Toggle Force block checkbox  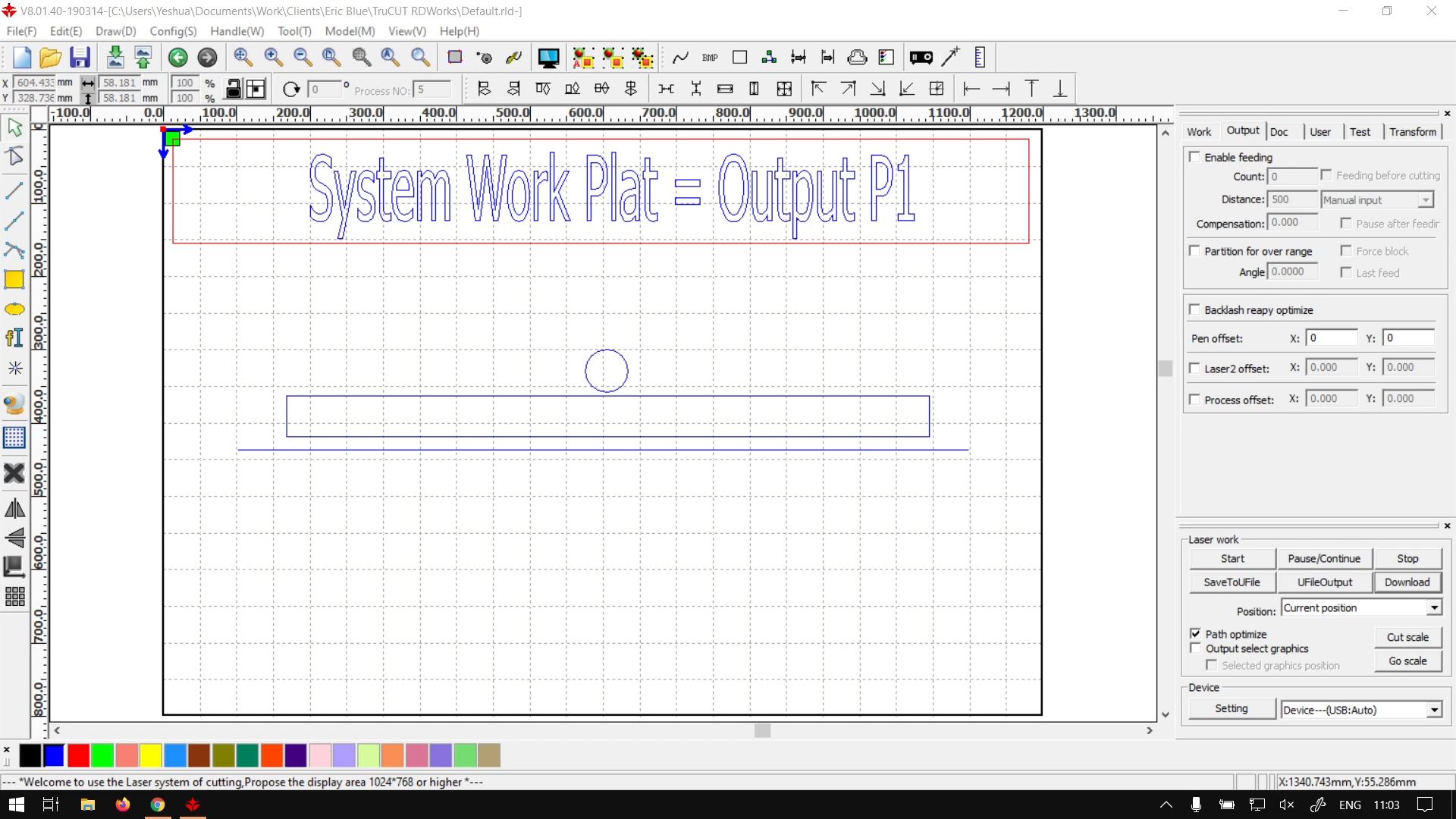1346,251
